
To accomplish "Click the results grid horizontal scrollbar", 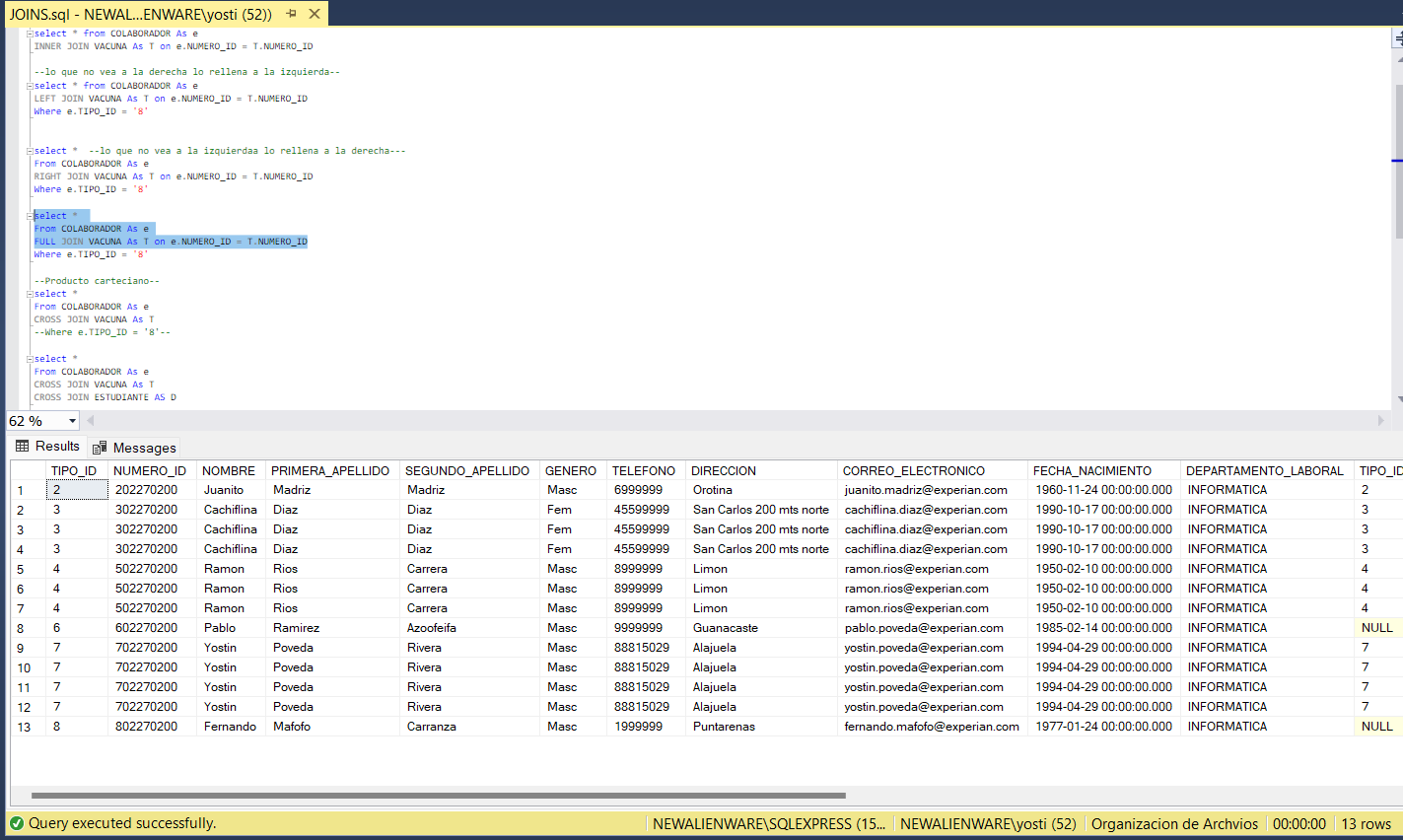I will tap(439, 795).
